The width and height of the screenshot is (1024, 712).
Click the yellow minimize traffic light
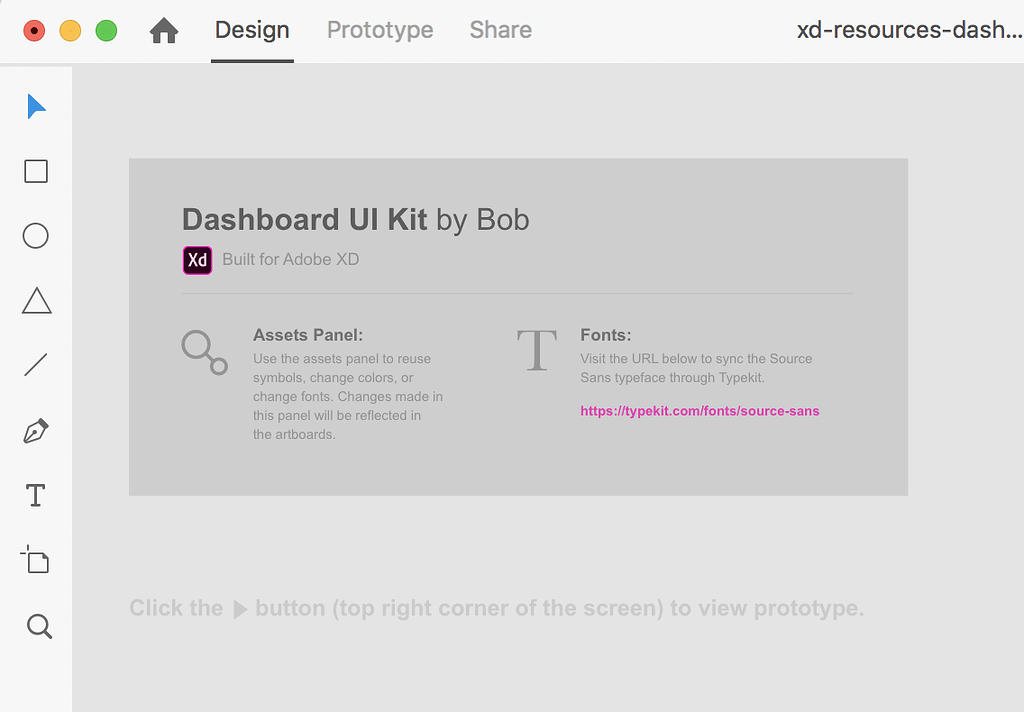click(x=70, y=31)
